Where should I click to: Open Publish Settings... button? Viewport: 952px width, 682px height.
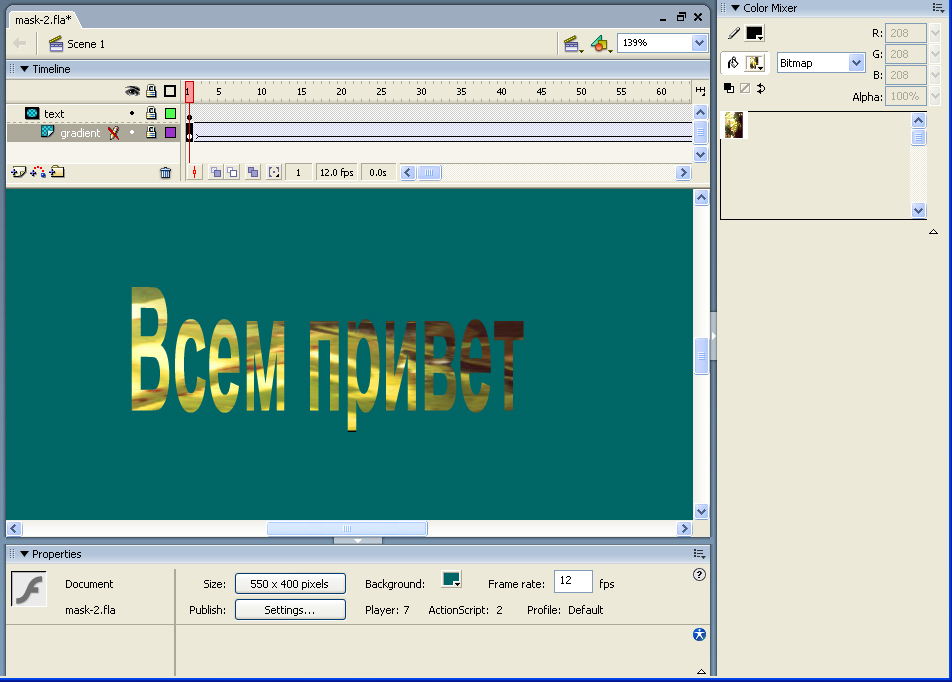click(x=290, y=610)
